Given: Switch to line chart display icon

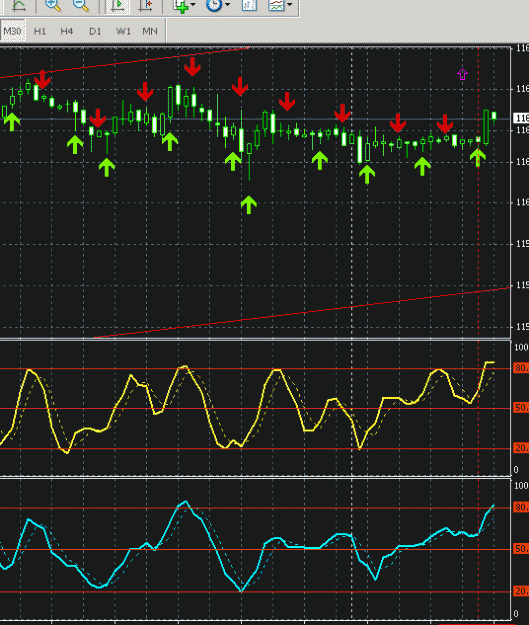Looking at the screenshot, I should 18,6.
